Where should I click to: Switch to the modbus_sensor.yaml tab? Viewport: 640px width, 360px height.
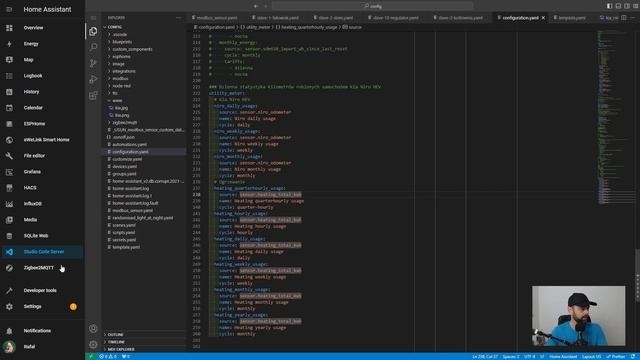(x=217, y=18)
